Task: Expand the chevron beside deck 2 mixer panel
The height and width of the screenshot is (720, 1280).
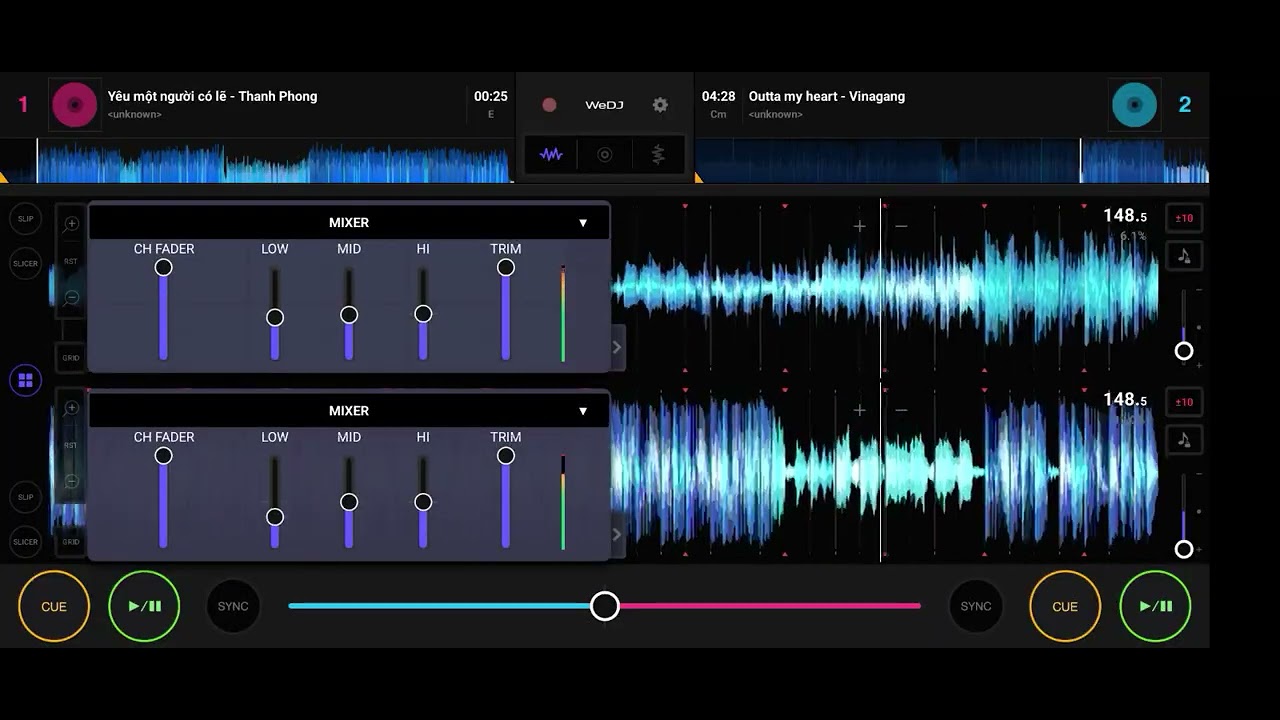Action: tap(617, 535)
